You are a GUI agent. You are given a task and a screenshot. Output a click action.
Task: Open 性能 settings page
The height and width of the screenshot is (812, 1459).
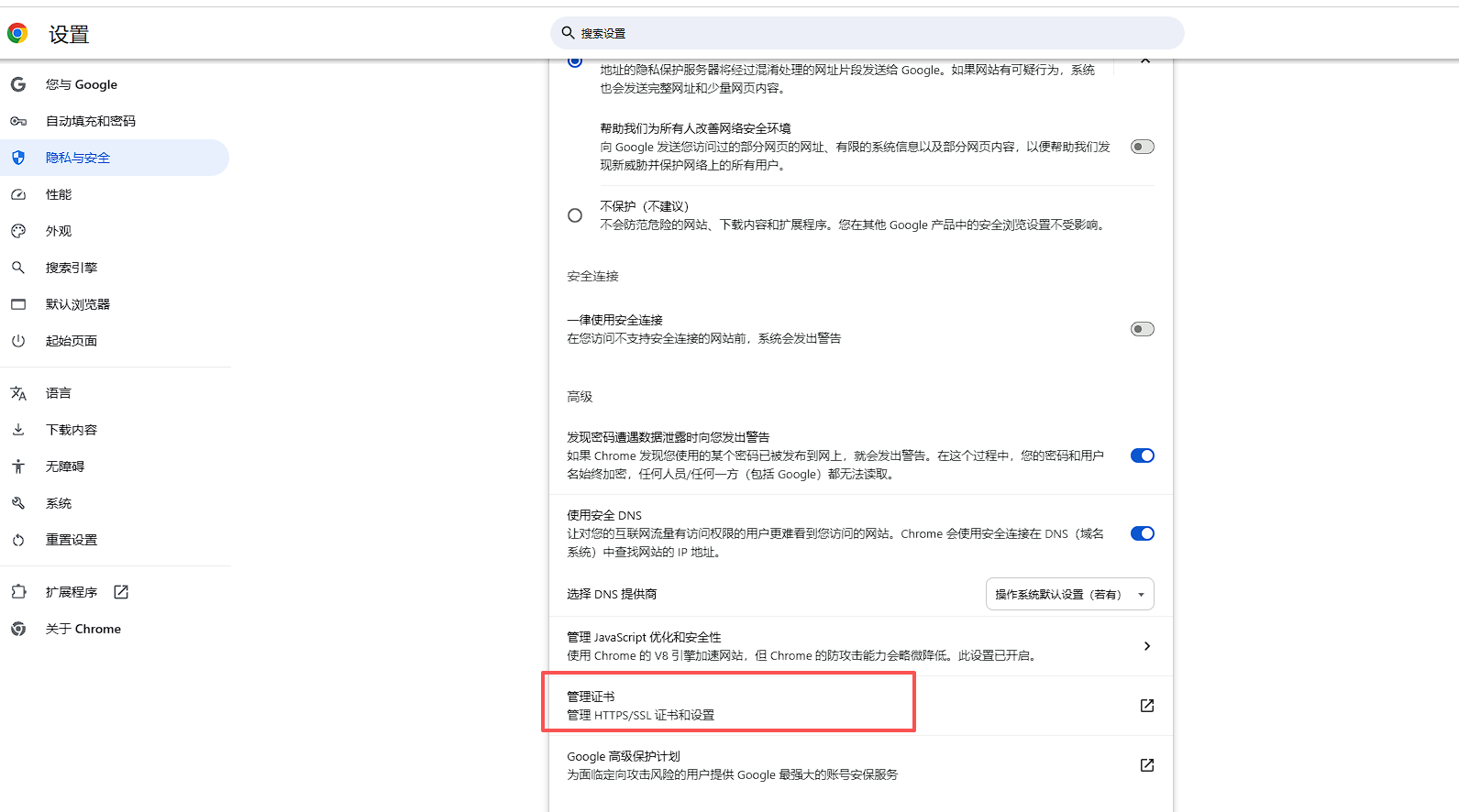click(115, 194)
